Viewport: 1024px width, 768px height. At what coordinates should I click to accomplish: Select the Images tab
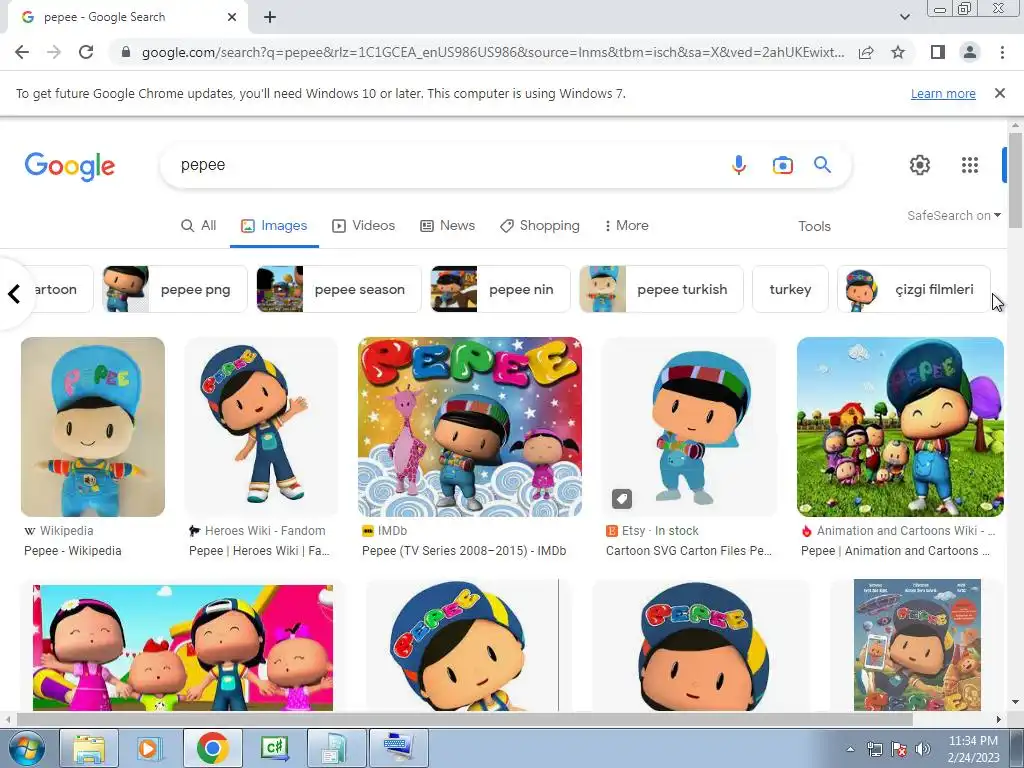pos(274,225)
